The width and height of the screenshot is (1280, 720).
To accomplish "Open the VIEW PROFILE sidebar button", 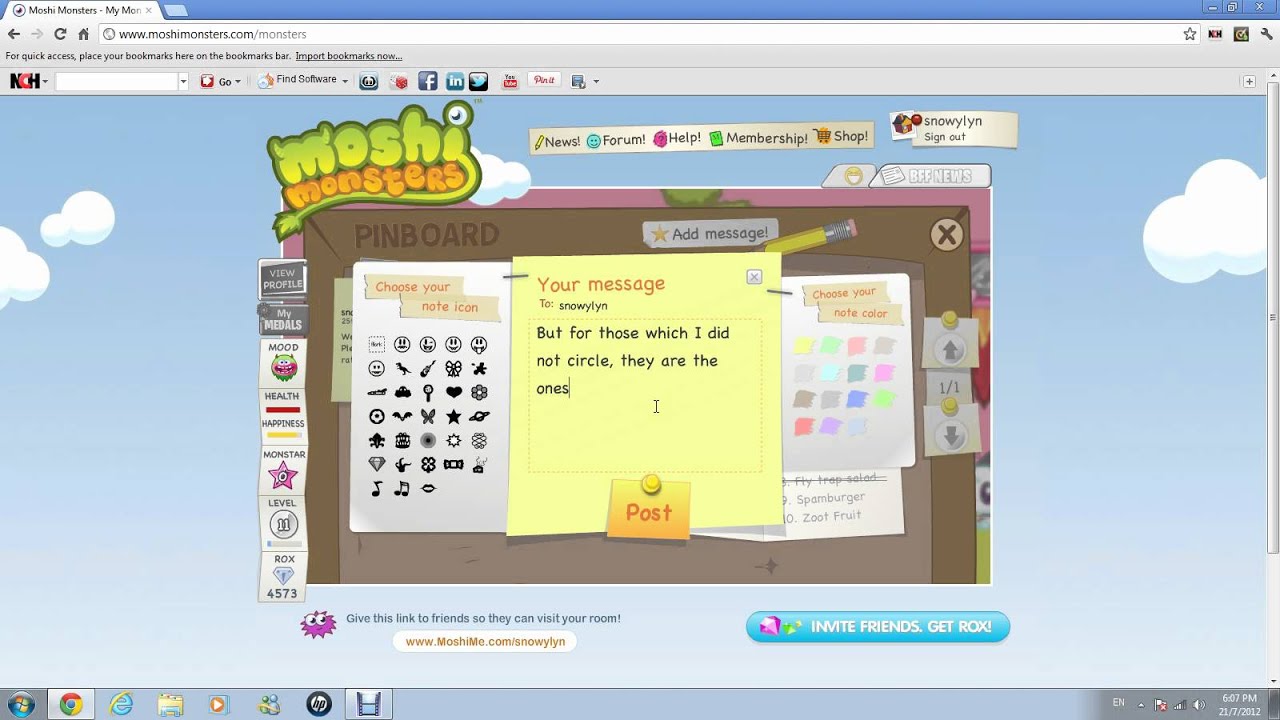I will (283, 279).
